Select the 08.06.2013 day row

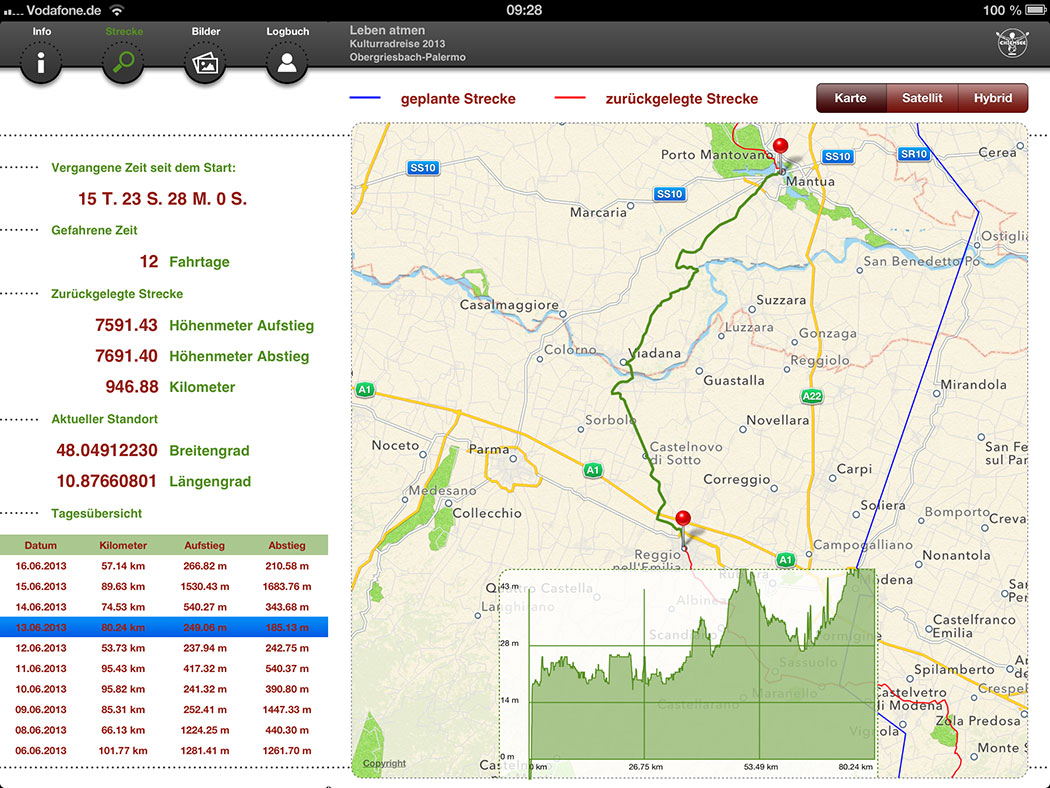pos(164,730)
